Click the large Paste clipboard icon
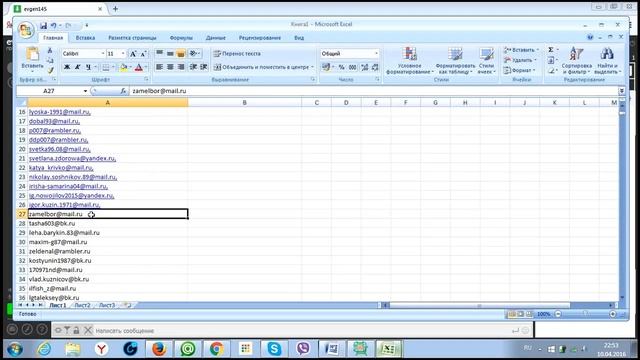Image resolution: width=640 pixels, height=360 pixels. (32, 53)
